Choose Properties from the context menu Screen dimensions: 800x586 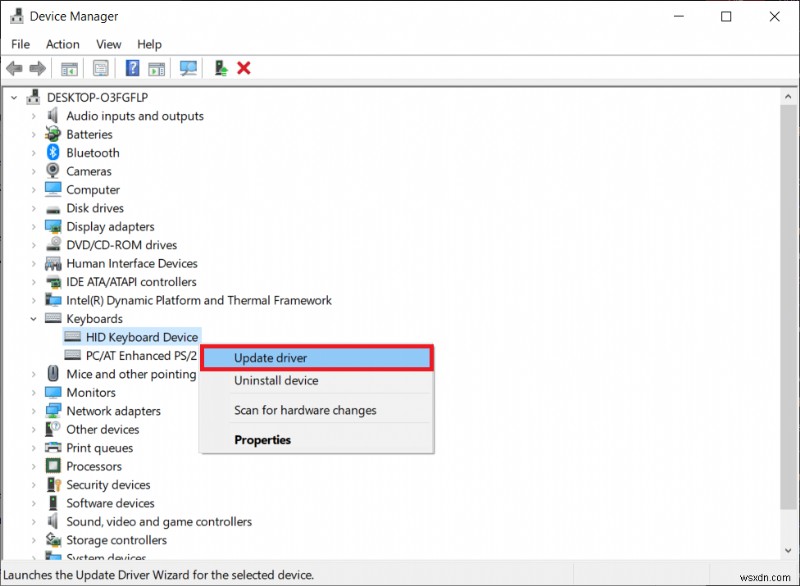pos(317,440)
